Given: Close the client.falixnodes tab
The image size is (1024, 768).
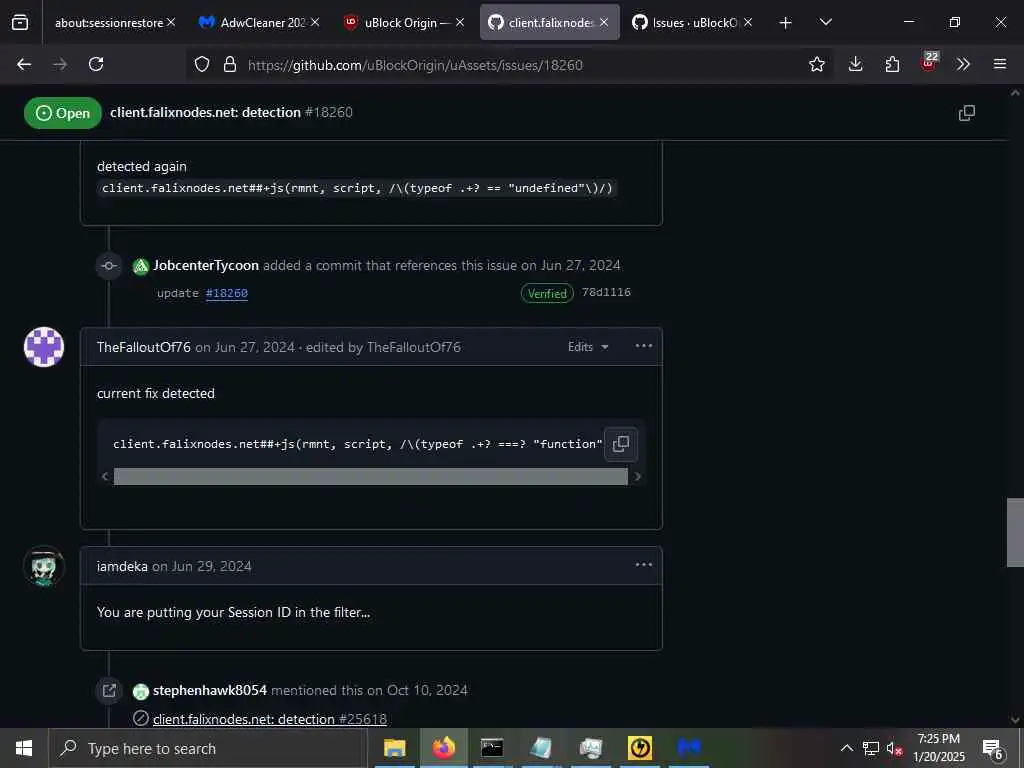Looking at the screenshot, I should click(604, 22).
